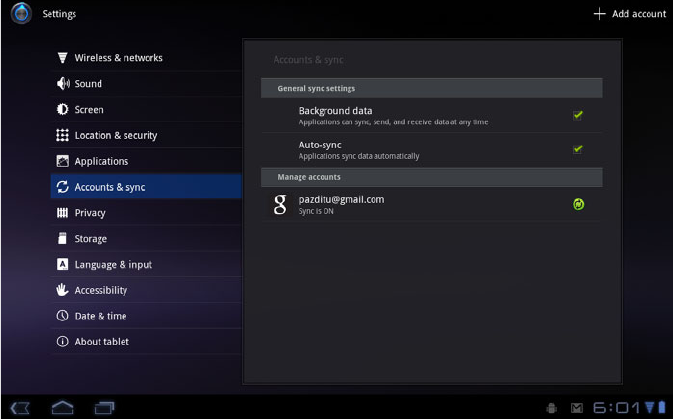Tap the Settings app icon
Viewport: 673px width, 419px height.
[x=21, y=14]
